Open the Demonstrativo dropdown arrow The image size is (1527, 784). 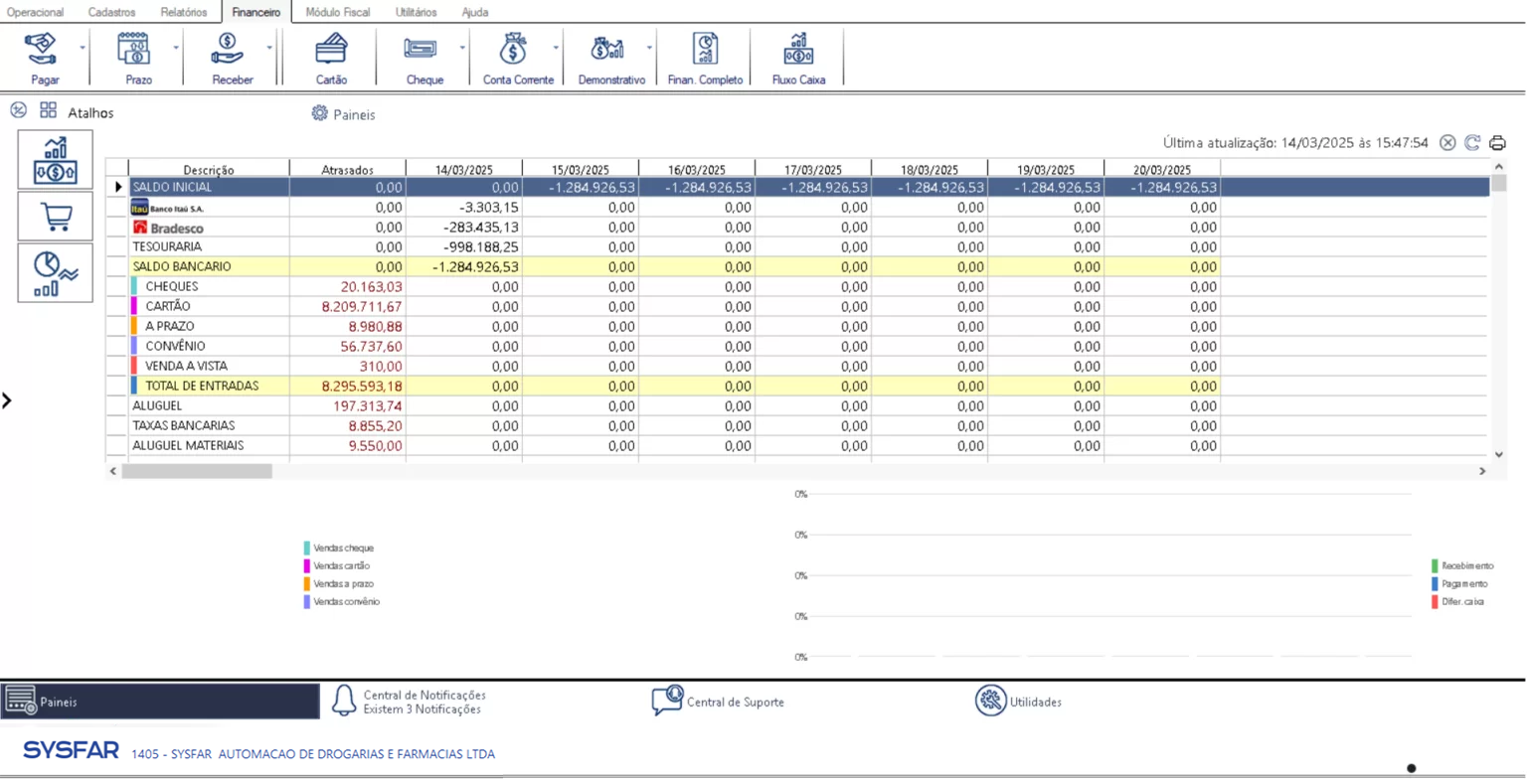[x=649, y=48]
